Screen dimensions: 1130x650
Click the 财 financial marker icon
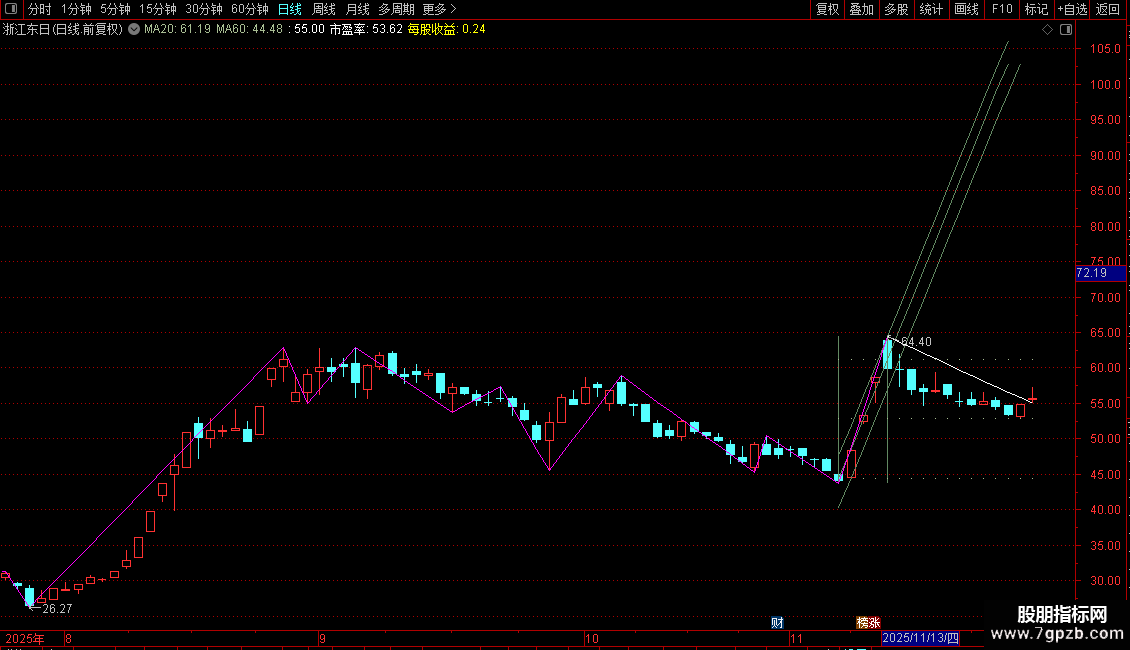click(777, 623)
